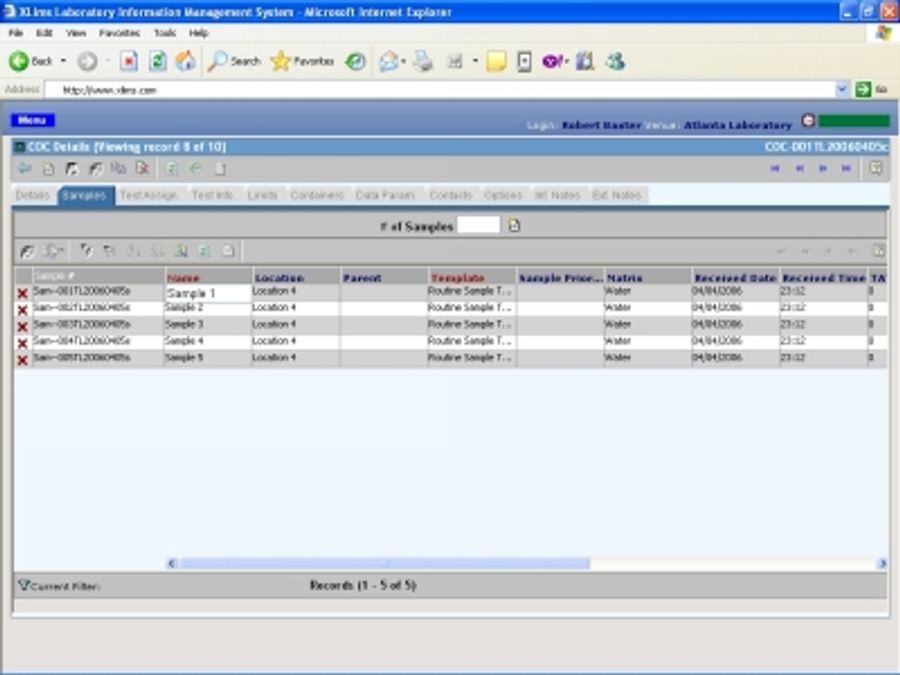Jump to the last record navigation arrow
The width and height of the screenshot is (900, 675).
click(846, 168)
